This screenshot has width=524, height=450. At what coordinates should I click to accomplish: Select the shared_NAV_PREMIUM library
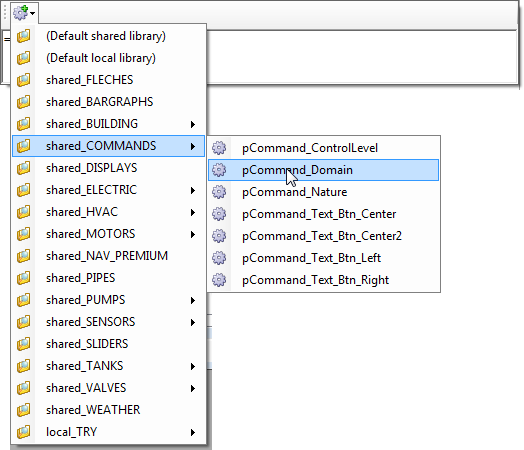[x=108, y=256]
